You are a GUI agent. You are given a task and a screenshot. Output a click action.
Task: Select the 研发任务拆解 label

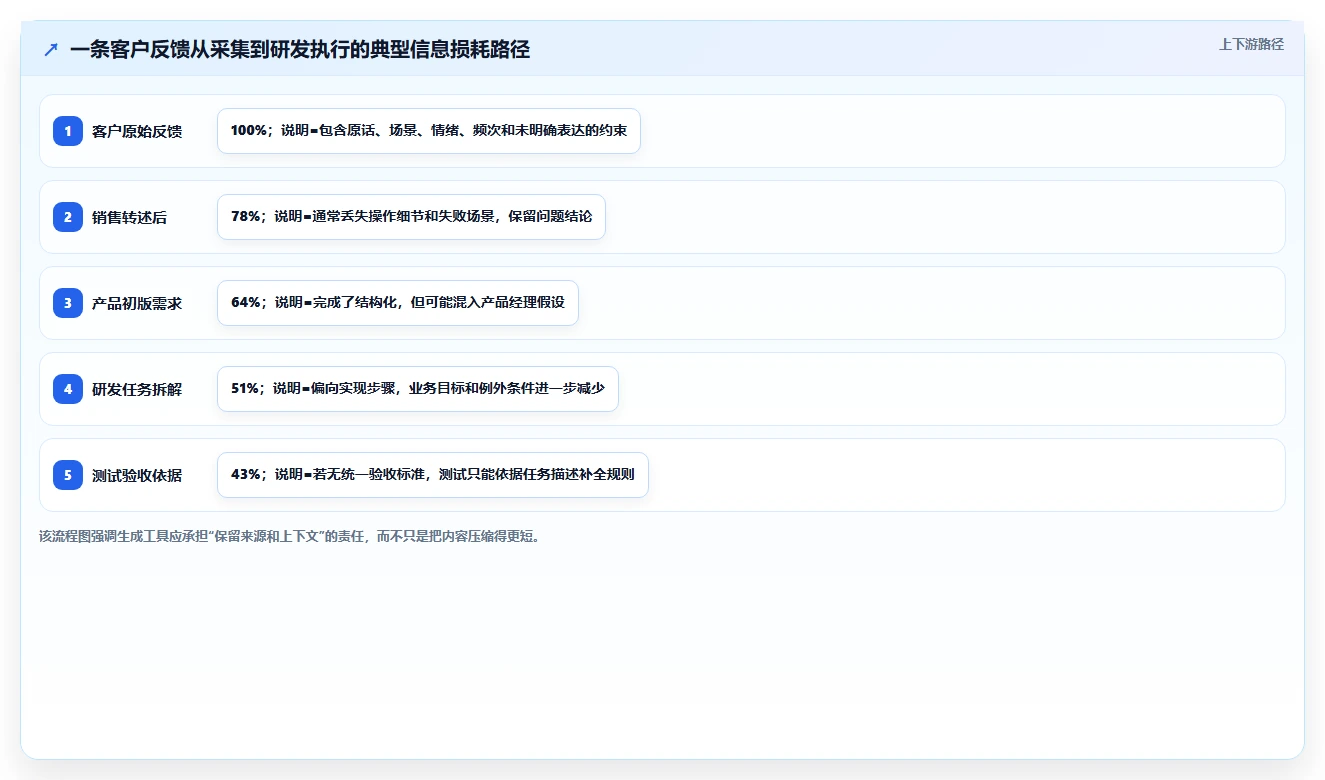point(137,389)
